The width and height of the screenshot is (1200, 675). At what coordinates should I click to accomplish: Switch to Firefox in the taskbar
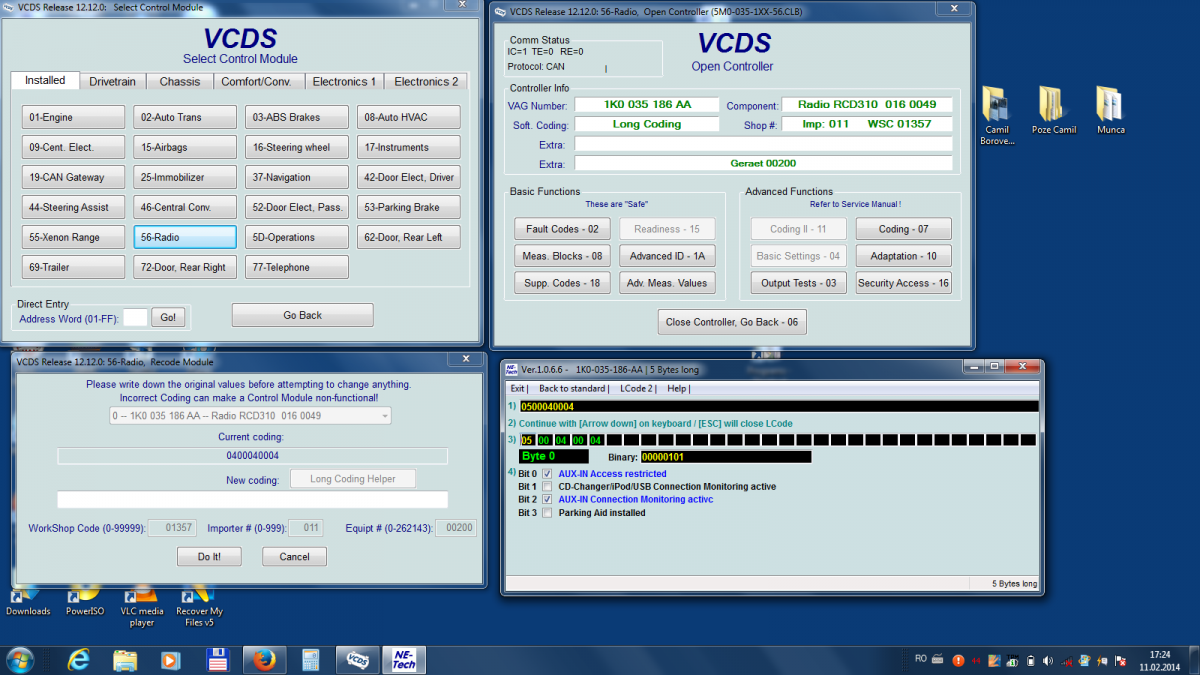coord(263,659)
